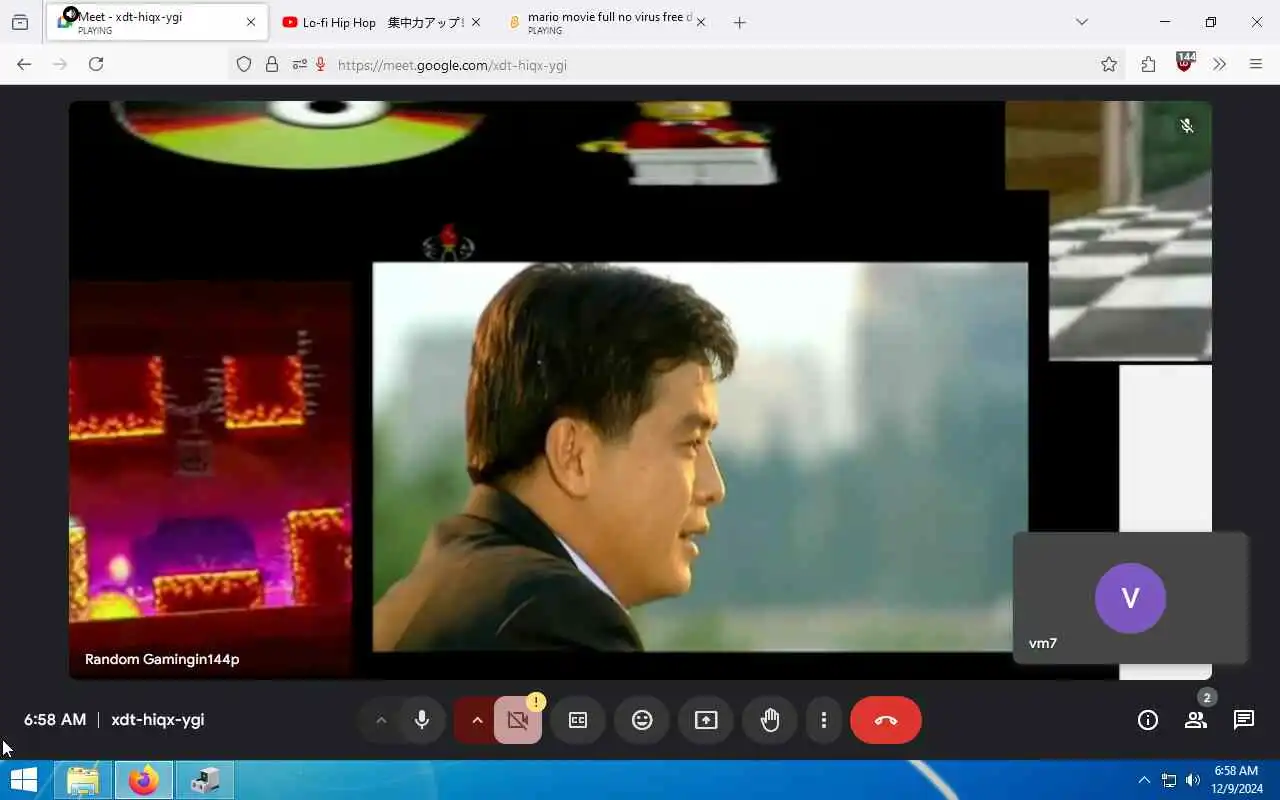Click Firefox icon on the taskbar
The height and width of the screenshot is (800, 1280).
(x=143, y=780)
